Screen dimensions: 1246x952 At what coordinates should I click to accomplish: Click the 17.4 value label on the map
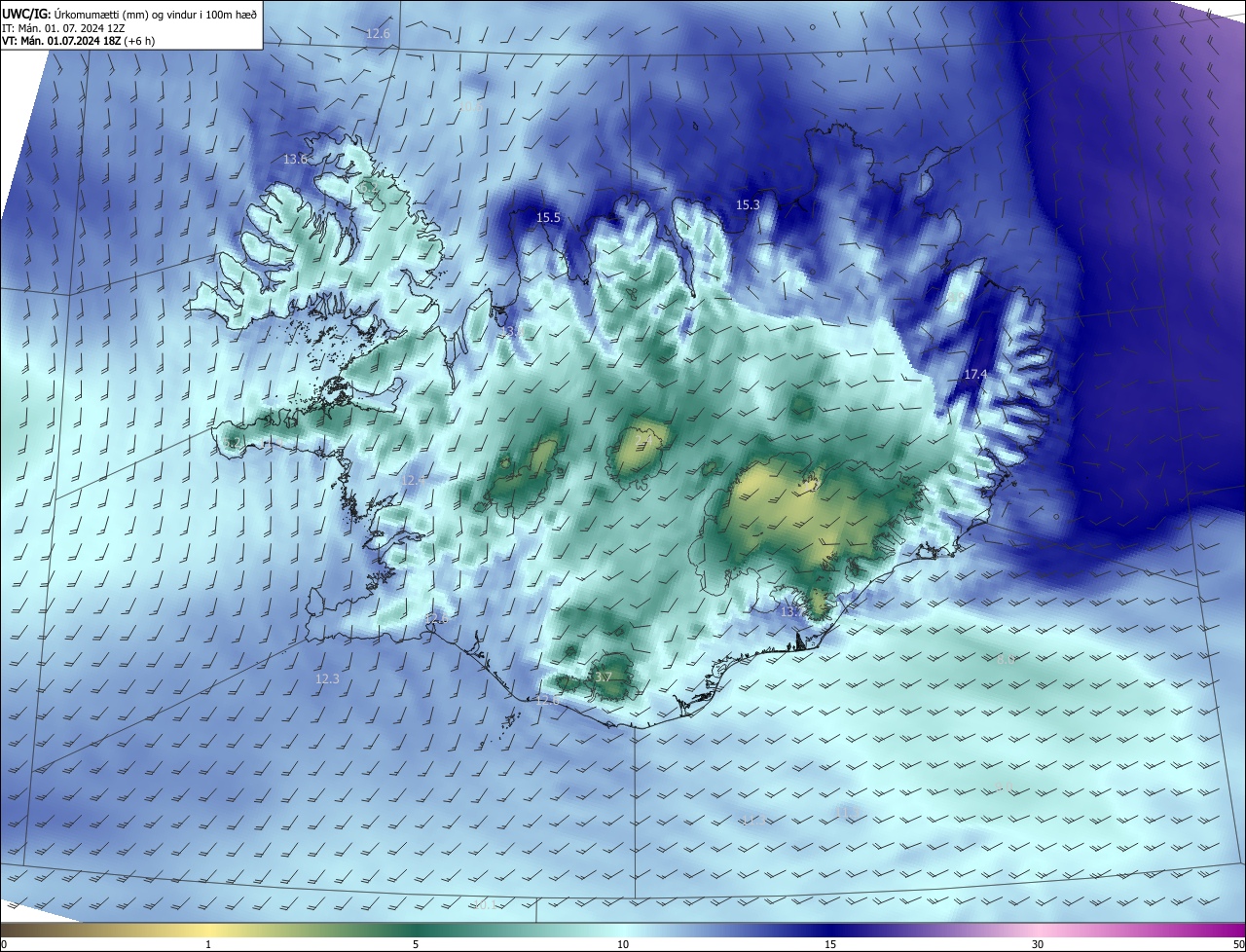coord(975,375)
